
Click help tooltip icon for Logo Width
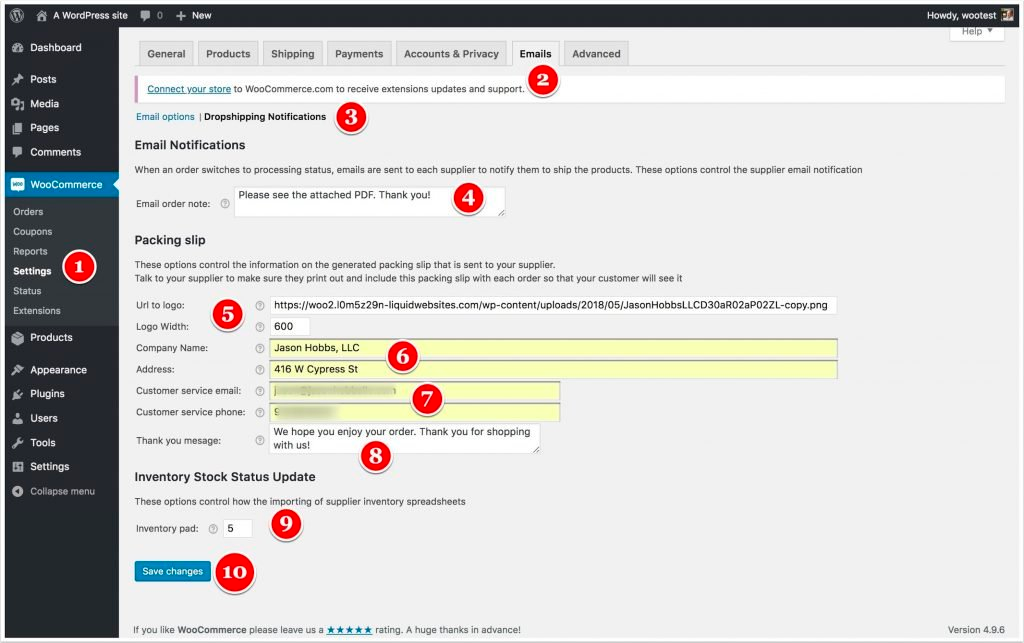coord(260,327)
